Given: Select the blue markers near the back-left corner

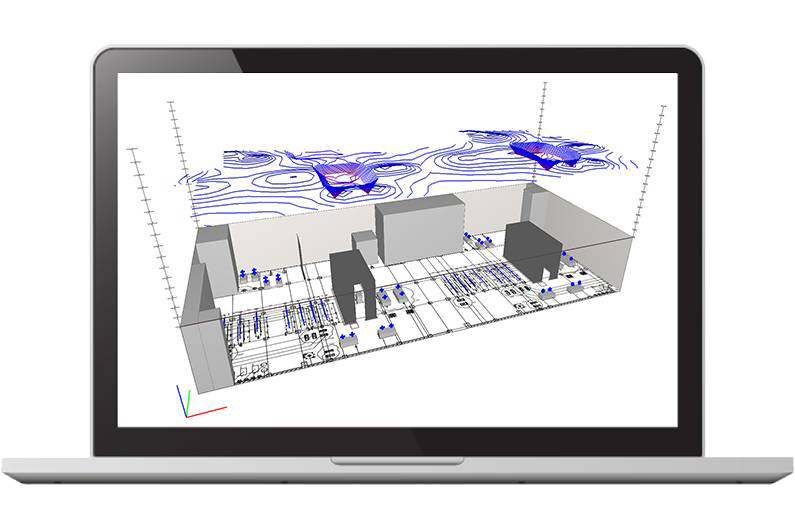Looking at the screenshot, I should (x=248, y=272).
